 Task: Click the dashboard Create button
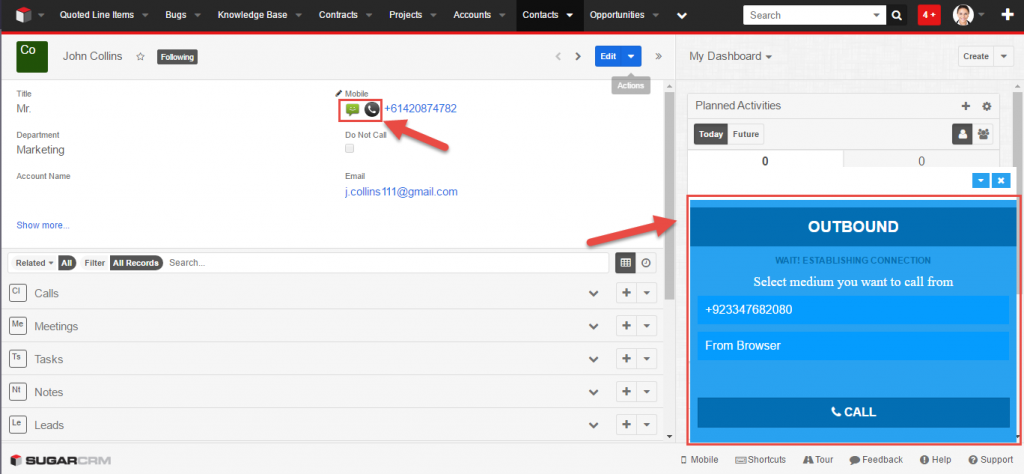[x=976, y=56]
